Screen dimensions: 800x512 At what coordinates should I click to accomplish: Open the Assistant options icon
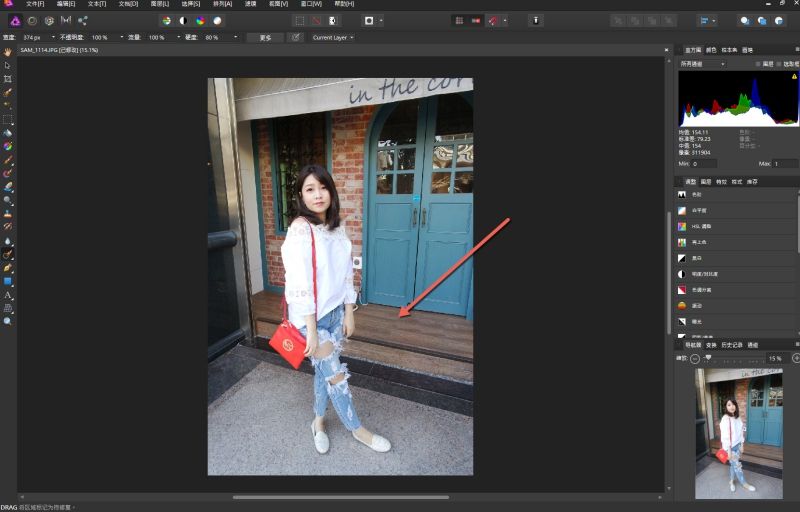tap(536, 20)
